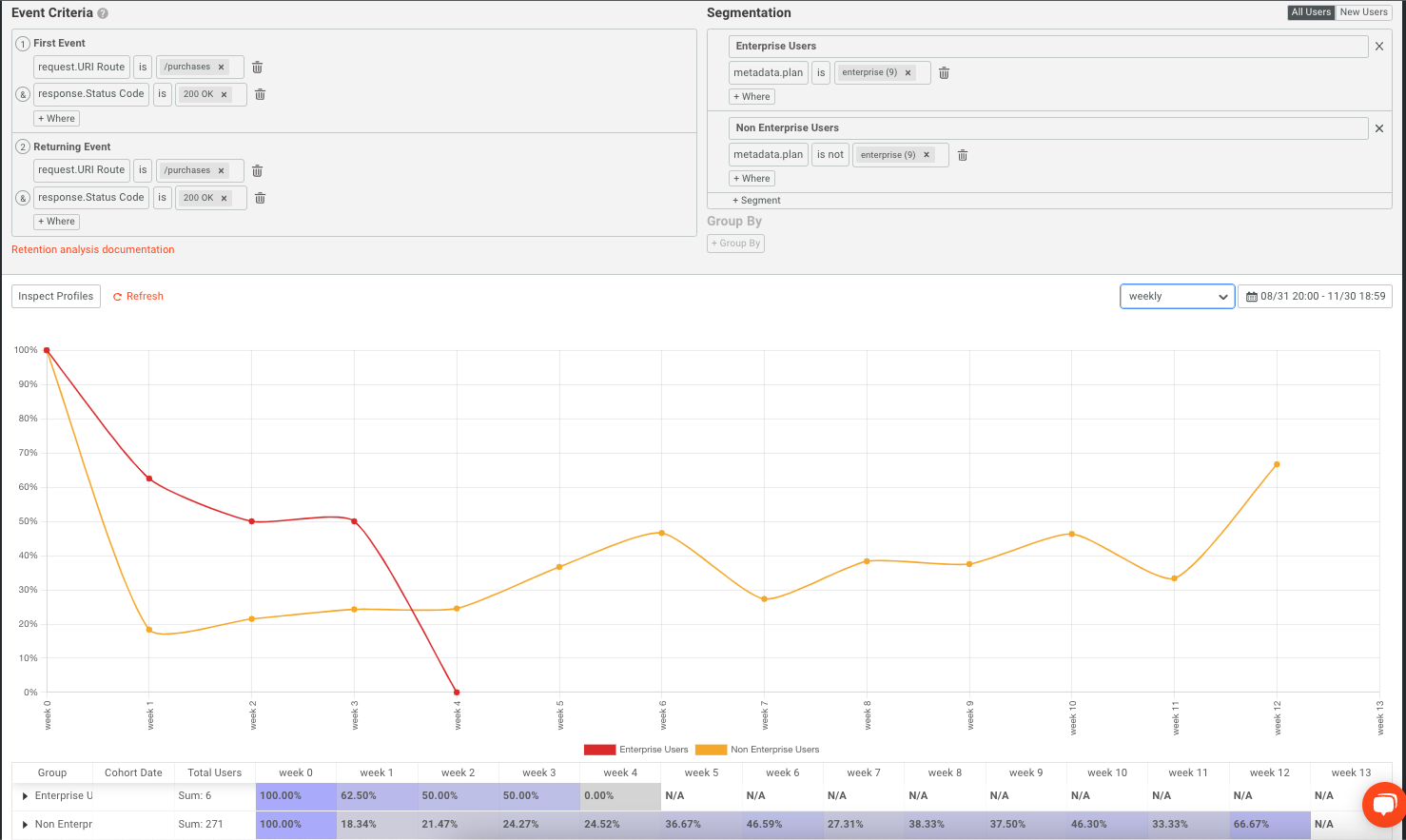The height and width of the screenshot is (840, 1406).
Task: Click the help icon next to Event Criteria
Action: click(103, 13)
